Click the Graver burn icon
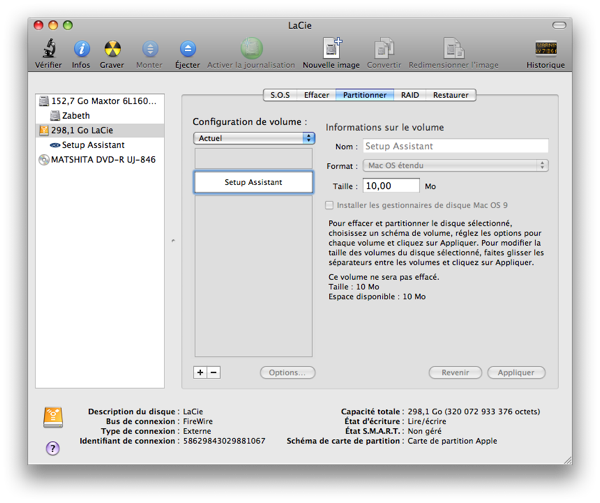Image resolution: width=600 pixels, height=503 pixels. coord(112,49)
